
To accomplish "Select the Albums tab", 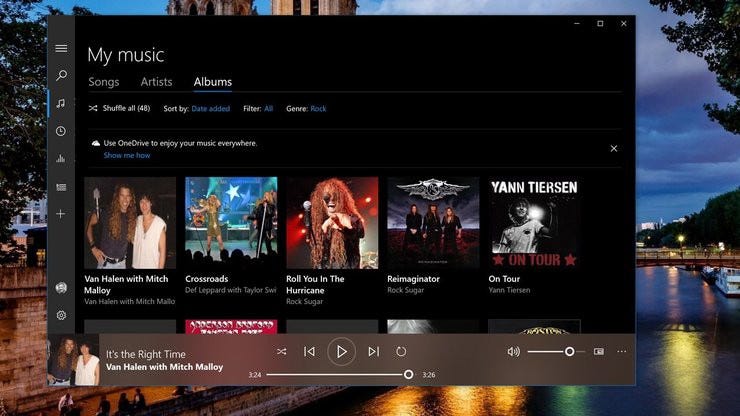I will [213, 82].
